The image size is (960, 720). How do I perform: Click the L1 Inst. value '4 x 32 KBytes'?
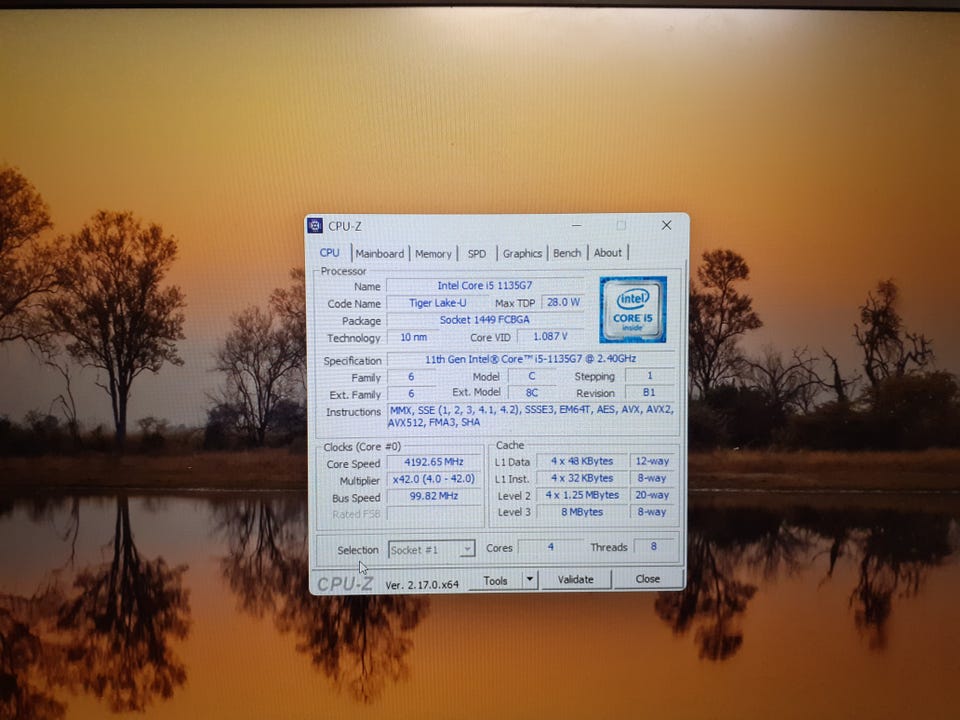tap(582, 478)
